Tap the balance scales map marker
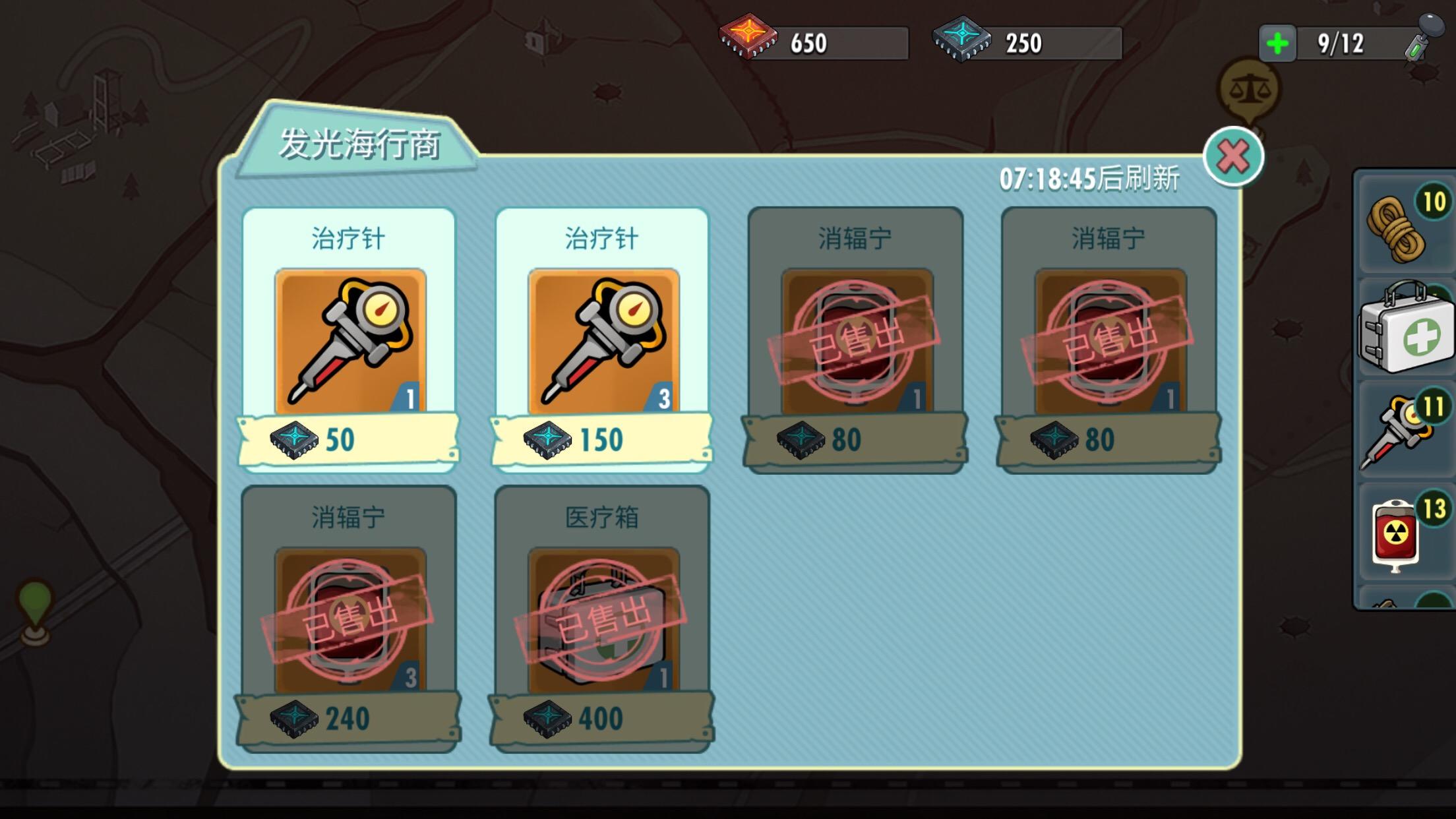The height and width of the screenshot is (819, 1456). (x=1249, y=90)
